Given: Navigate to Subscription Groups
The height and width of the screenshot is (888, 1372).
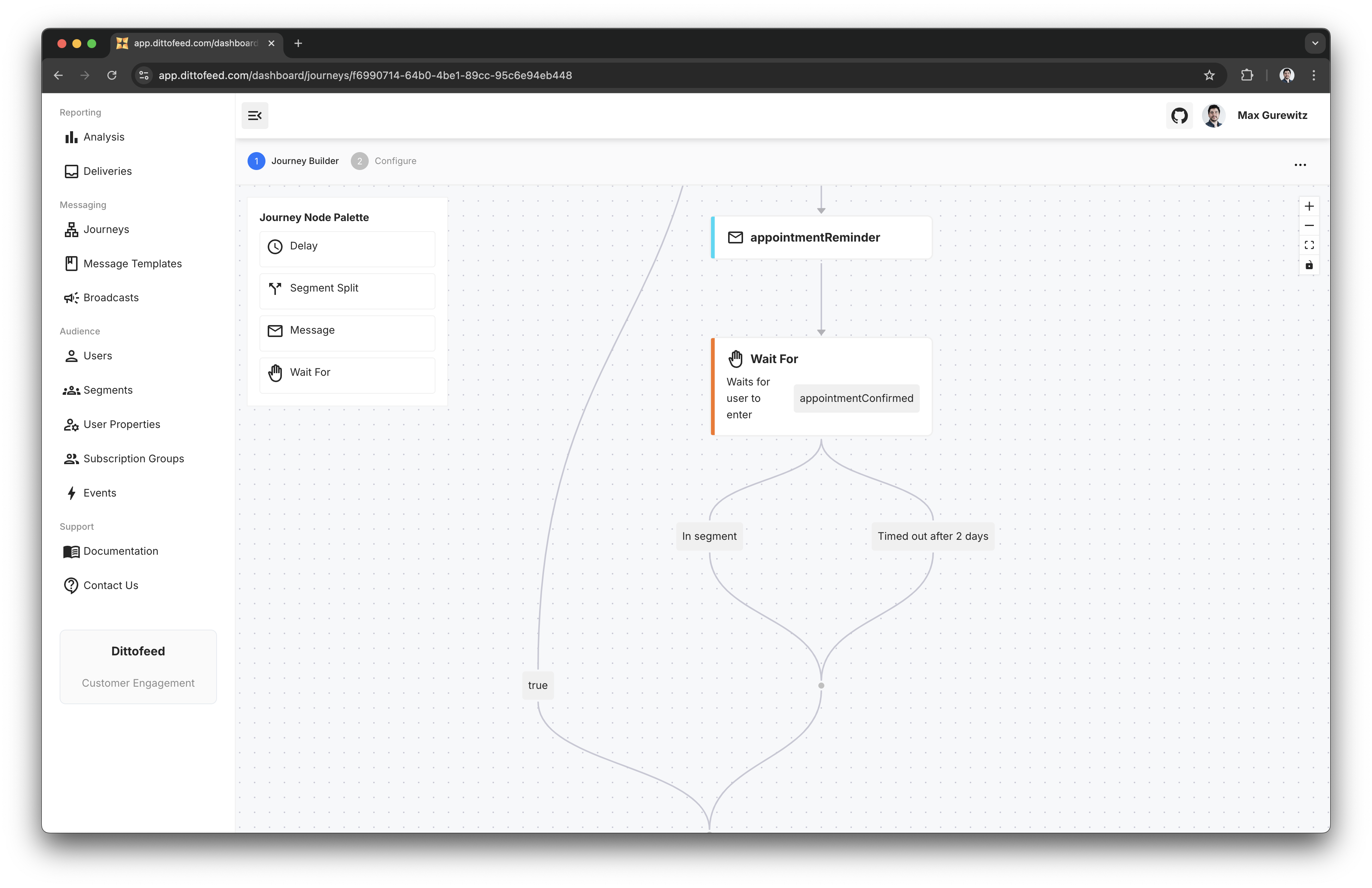Looking at the screenshot, I should click(133, 459).
